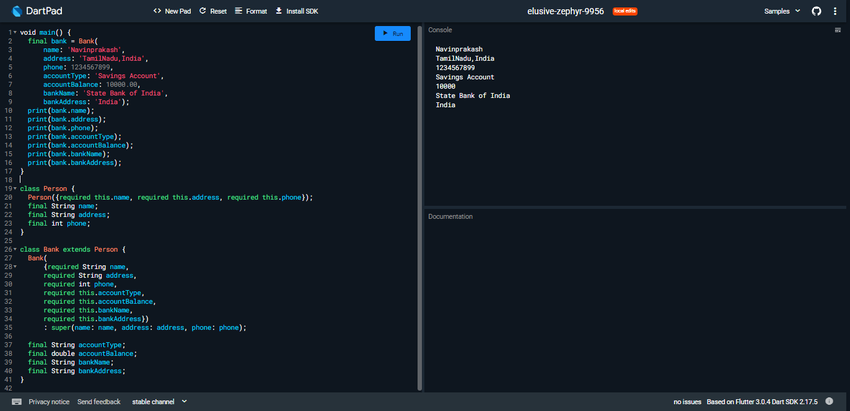Click code line final double accountBalance;
This screenshot has height=411, width=850.
click(x=82, y=354)
